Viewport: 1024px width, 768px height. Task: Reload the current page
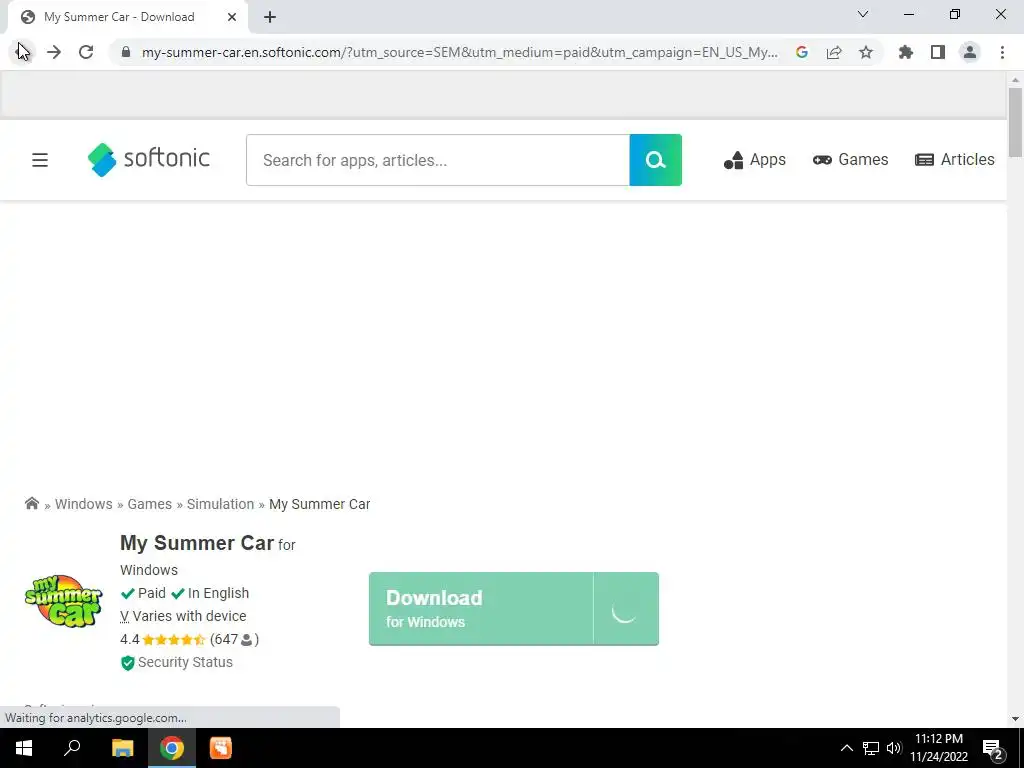(86, 52)
